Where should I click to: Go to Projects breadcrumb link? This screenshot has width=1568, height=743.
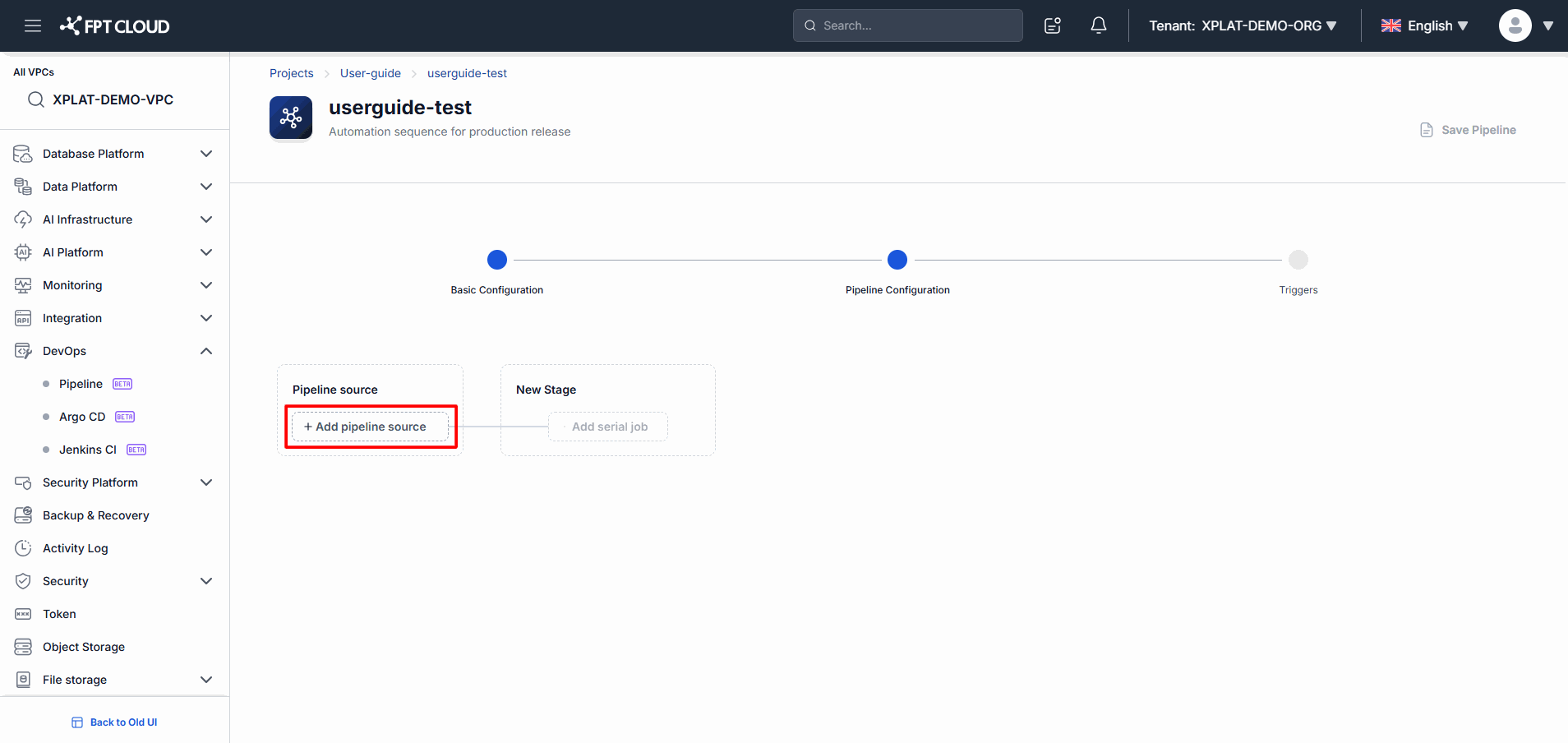[x=292, y=73]
